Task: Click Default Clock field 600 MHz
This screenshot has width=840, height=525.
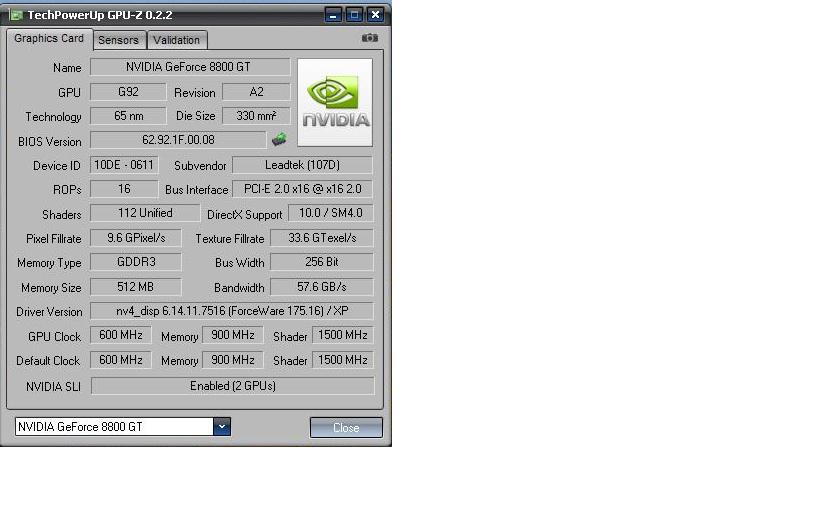Action: (121, 360)
